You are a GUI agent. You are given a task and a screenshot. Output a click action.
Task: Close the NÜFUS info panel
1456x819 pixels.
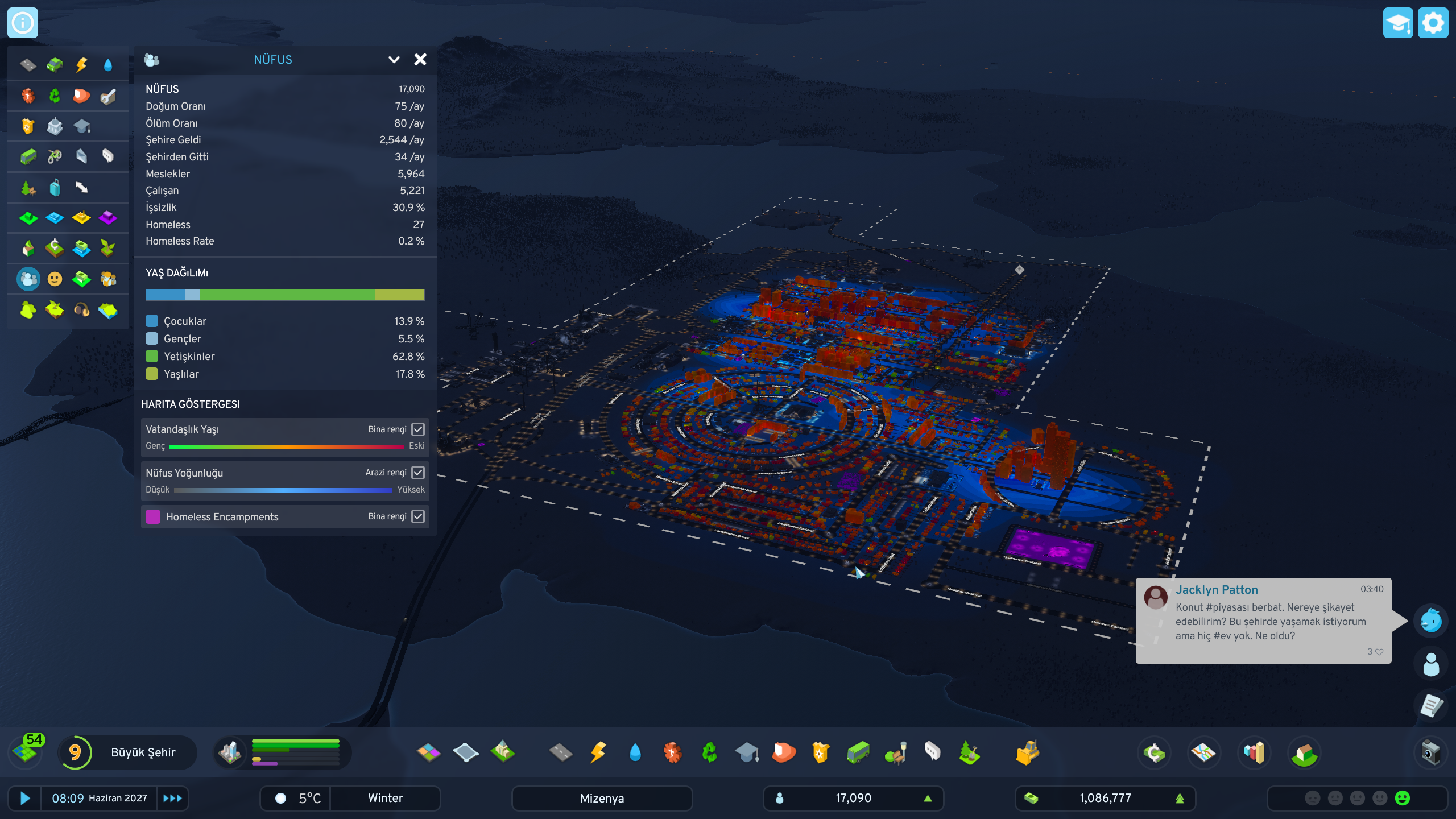coord(420,60)
